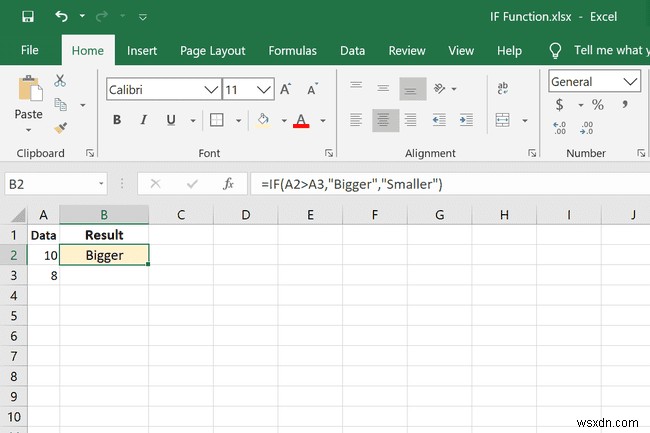Screen dimensions: 650x433
Task: Click the Tell me lightbulb icon
Action: (x=555, y=51)
